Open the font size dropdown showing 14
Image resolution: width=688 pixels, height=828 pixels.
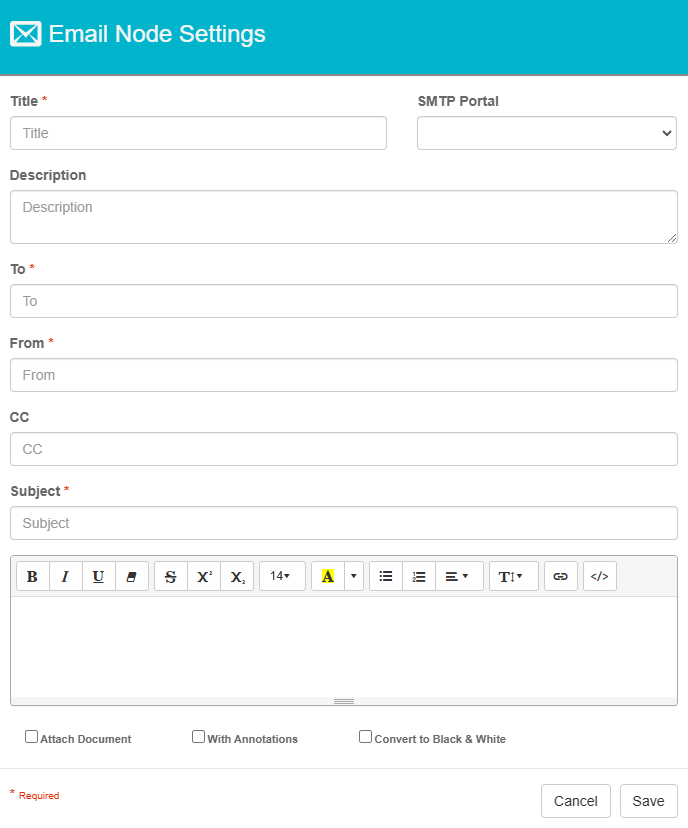pos(281,576)
